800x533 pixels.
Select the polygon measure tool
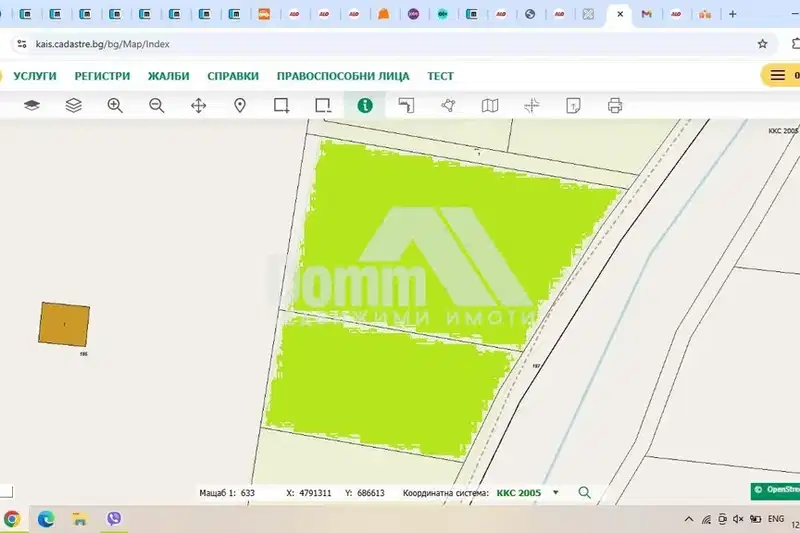tap(448, 106)
